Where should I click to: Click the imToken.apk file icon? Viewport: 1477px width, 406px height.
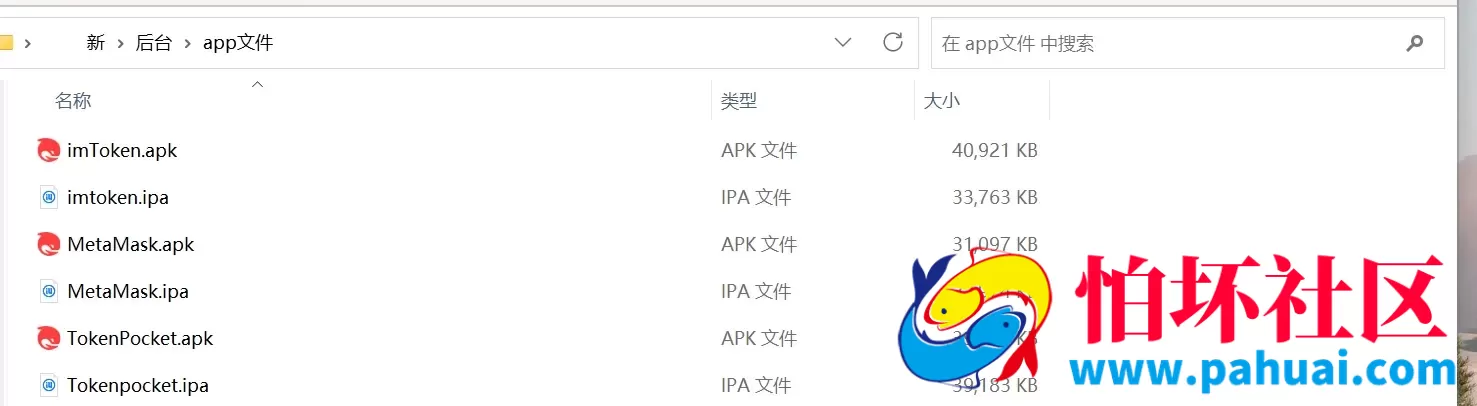click(48, 151)
